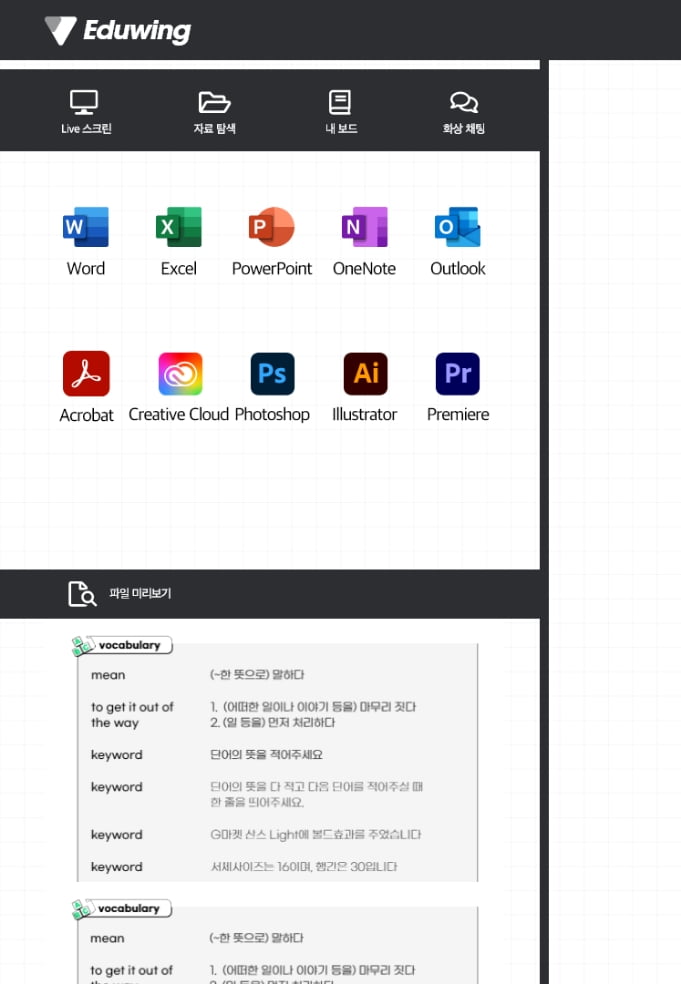Go to the 내 보드 tab
The image size is (681, 984).
click(340, 111)
